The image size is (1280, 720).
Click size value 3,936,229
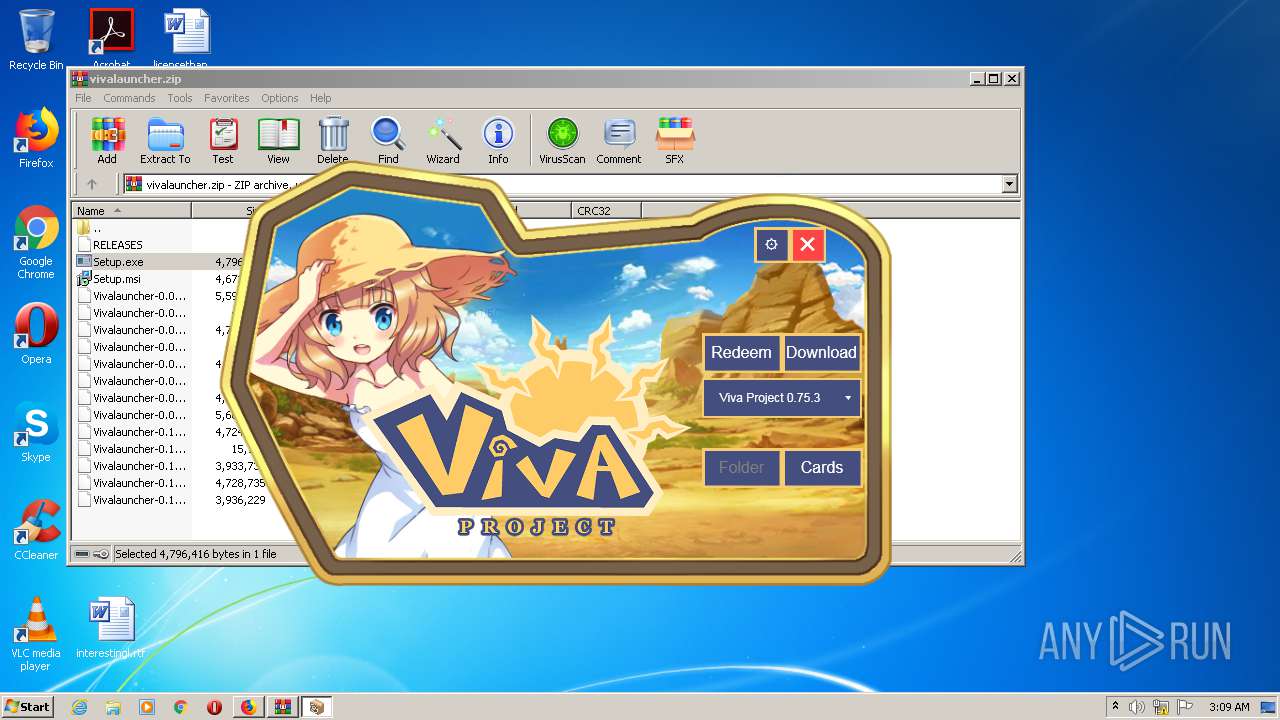click(240, 500)
